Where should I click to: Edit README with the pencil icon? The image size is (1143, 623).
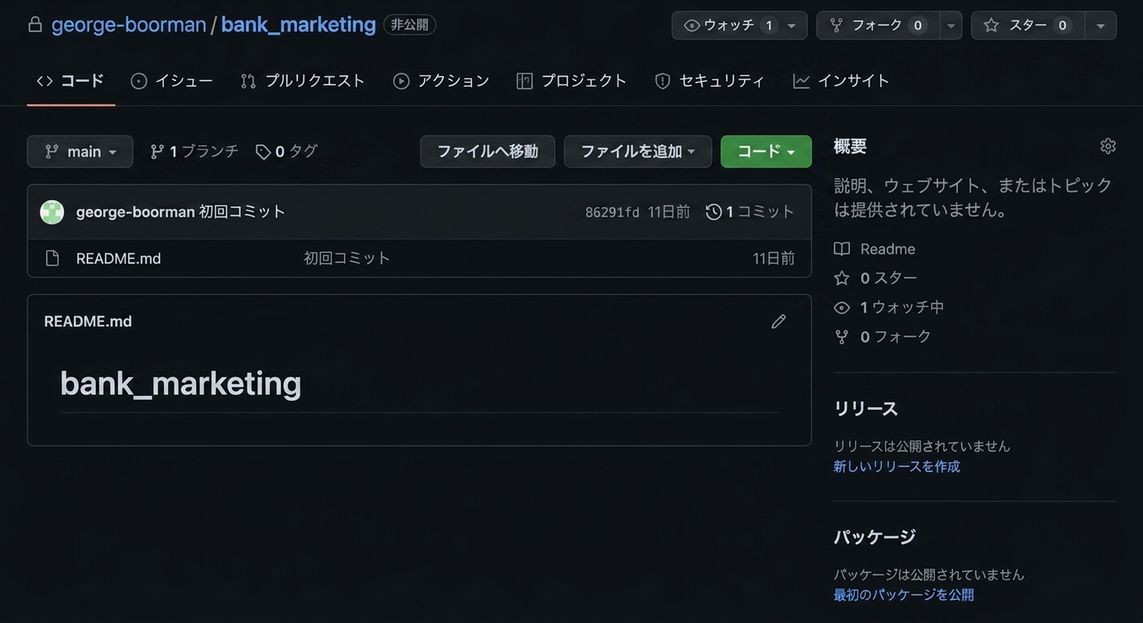(779, 321)
